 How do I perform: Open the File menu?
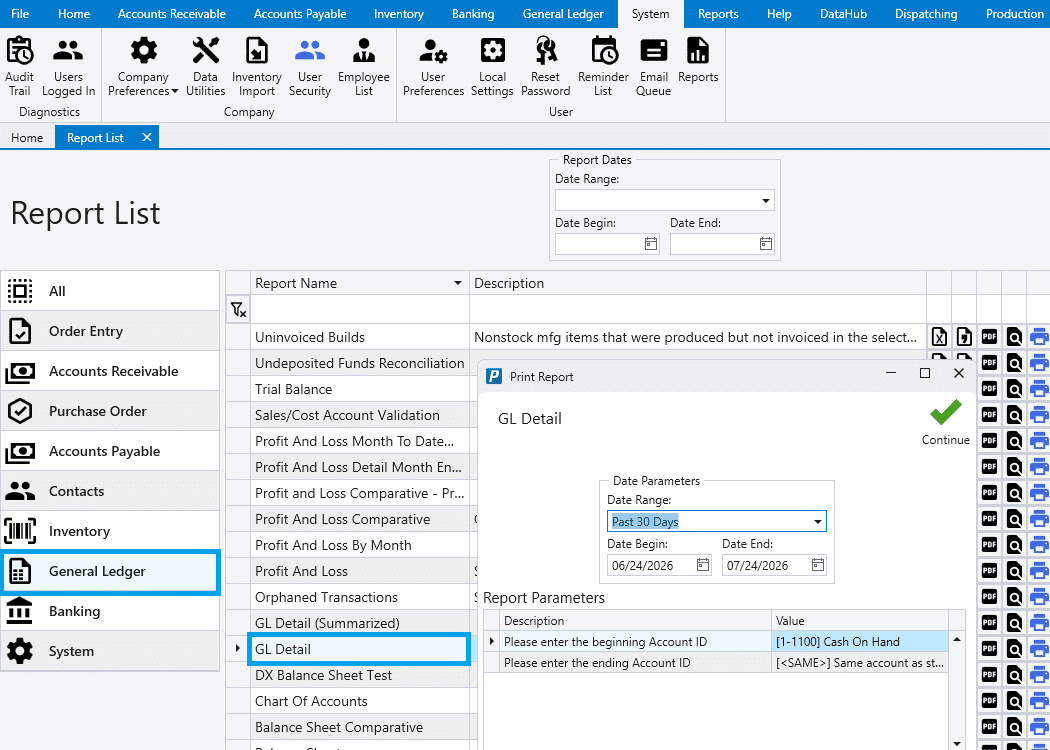click(x=20, y=13)
